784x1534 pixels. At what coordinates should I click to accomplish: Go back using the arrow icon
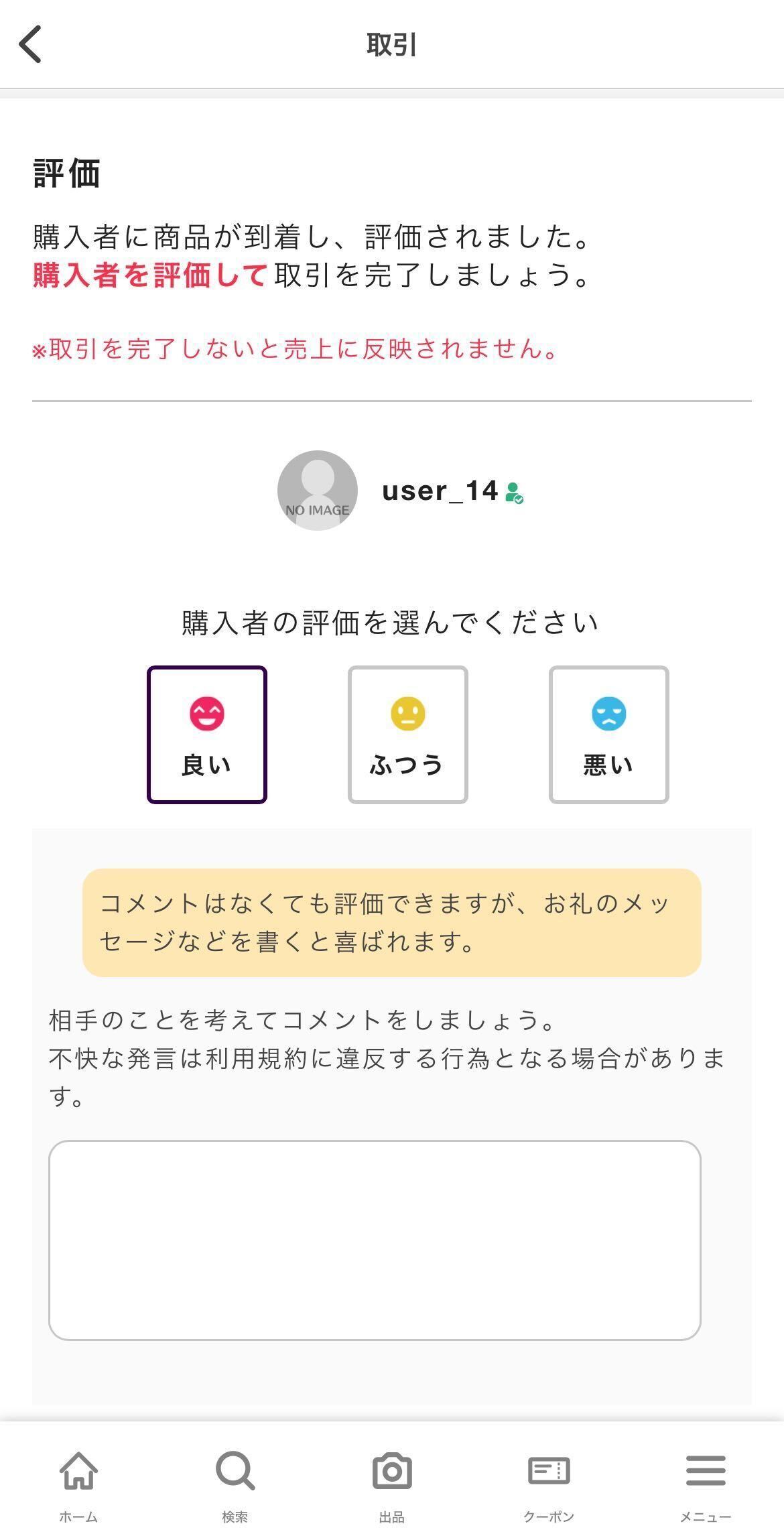pos(31,44)
